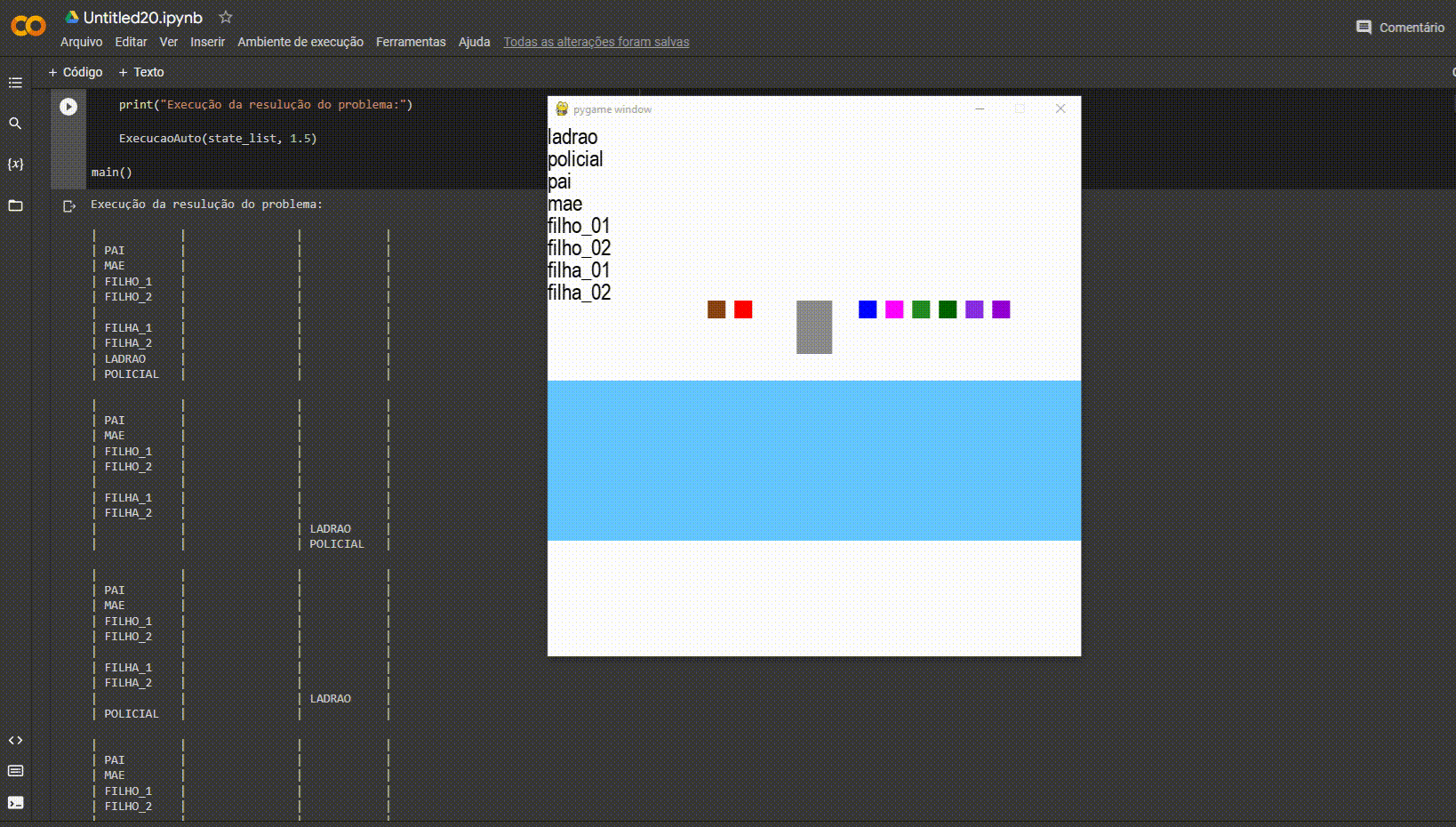The image size is (1456, 827).
Task: Star the Untitled20.ipynb notebook
Action: [225, 16]
